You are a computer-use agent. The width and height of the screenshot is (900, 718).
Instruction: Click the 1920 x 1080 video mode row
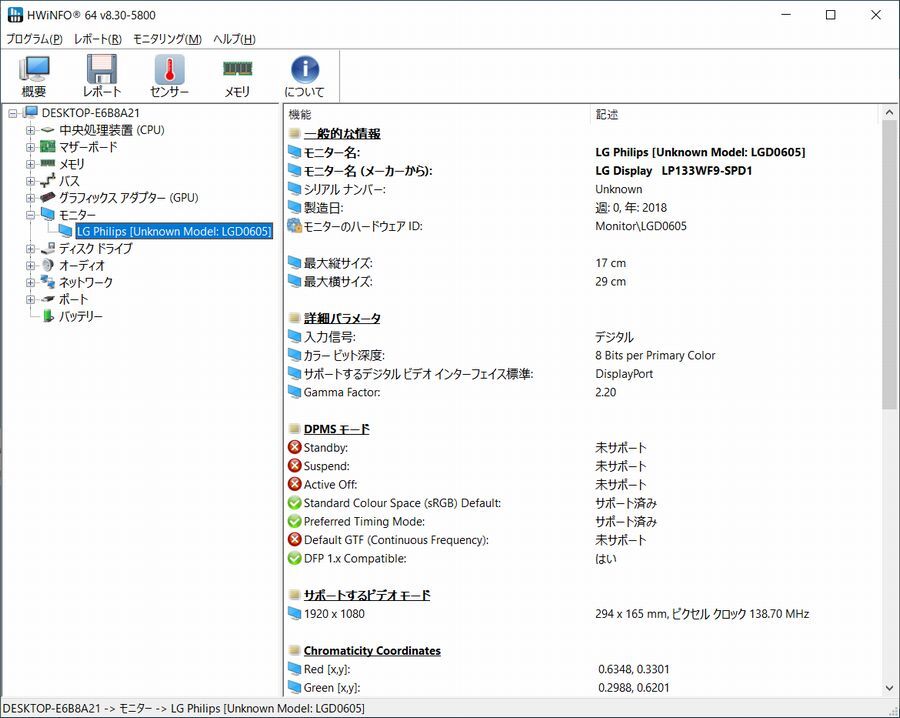click(581, 614)
